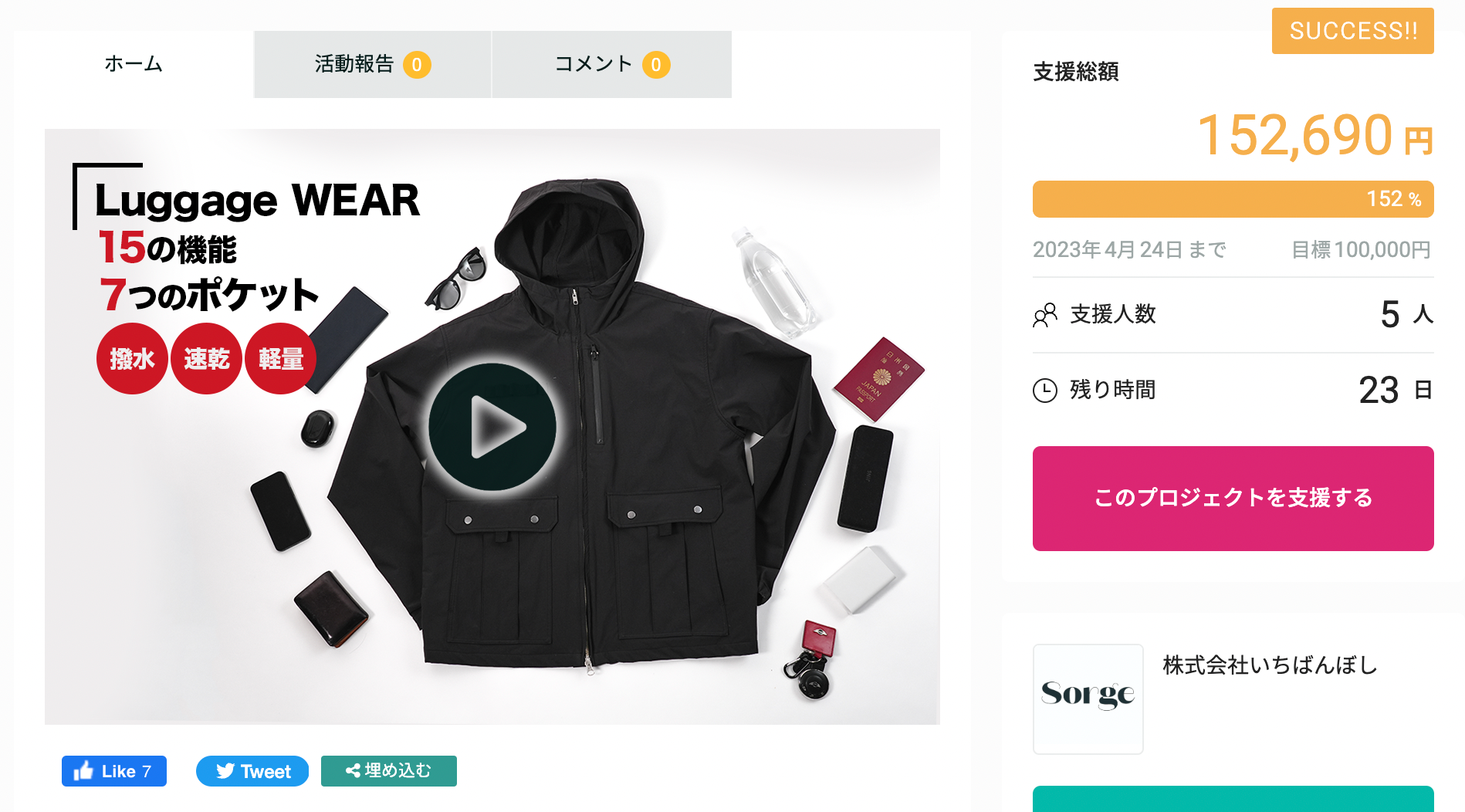Open the コメント tab
The height and width of the screenshot is (812, 1465).
point(612,64)
